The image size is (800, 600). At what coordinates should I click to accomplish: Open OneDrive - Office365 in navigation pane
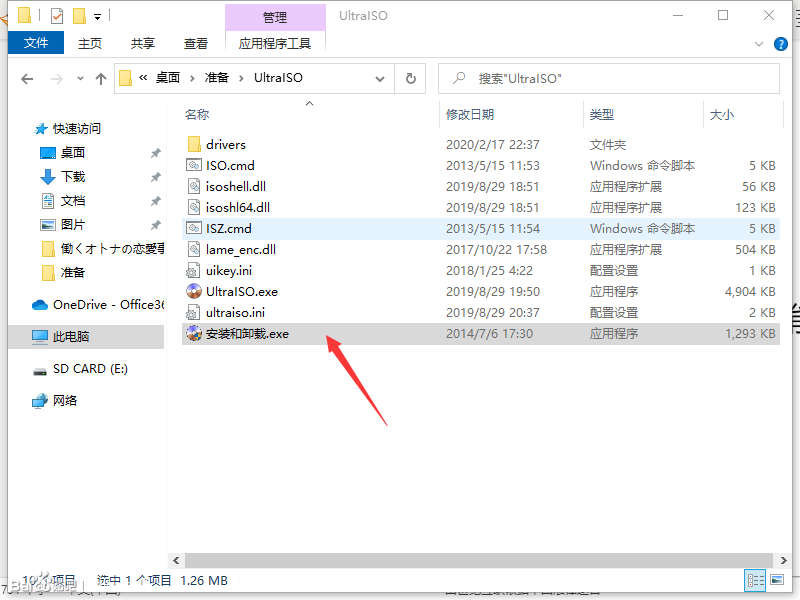98,305
